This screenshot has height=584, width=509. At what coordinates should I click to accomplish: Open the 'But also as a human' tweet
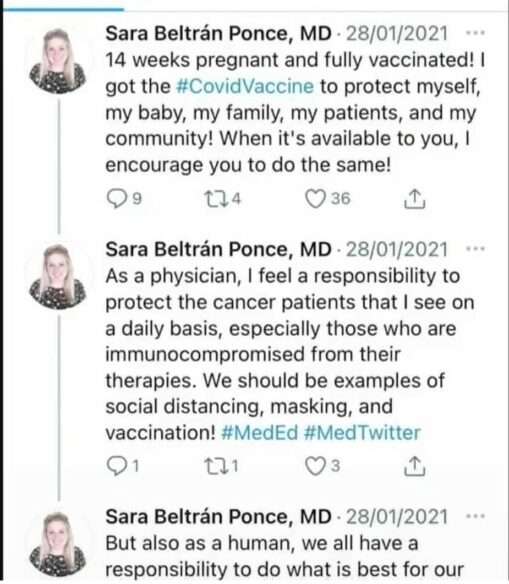[284, 556]
